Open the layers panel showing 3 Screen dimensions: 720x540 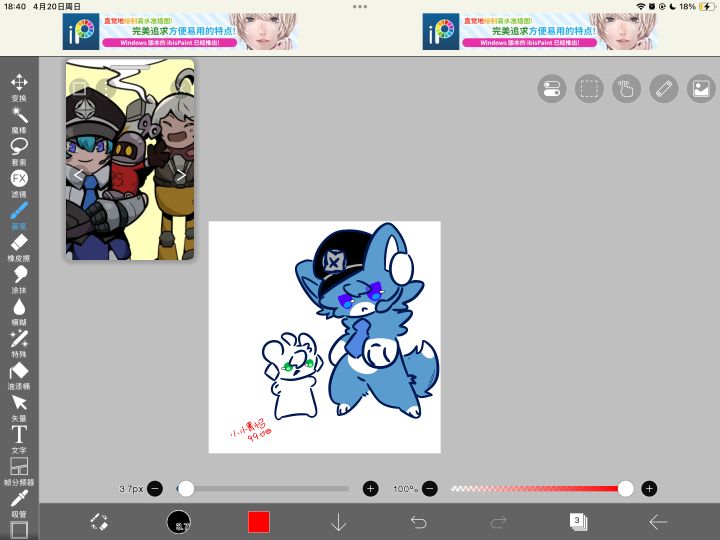pos(578,522)
